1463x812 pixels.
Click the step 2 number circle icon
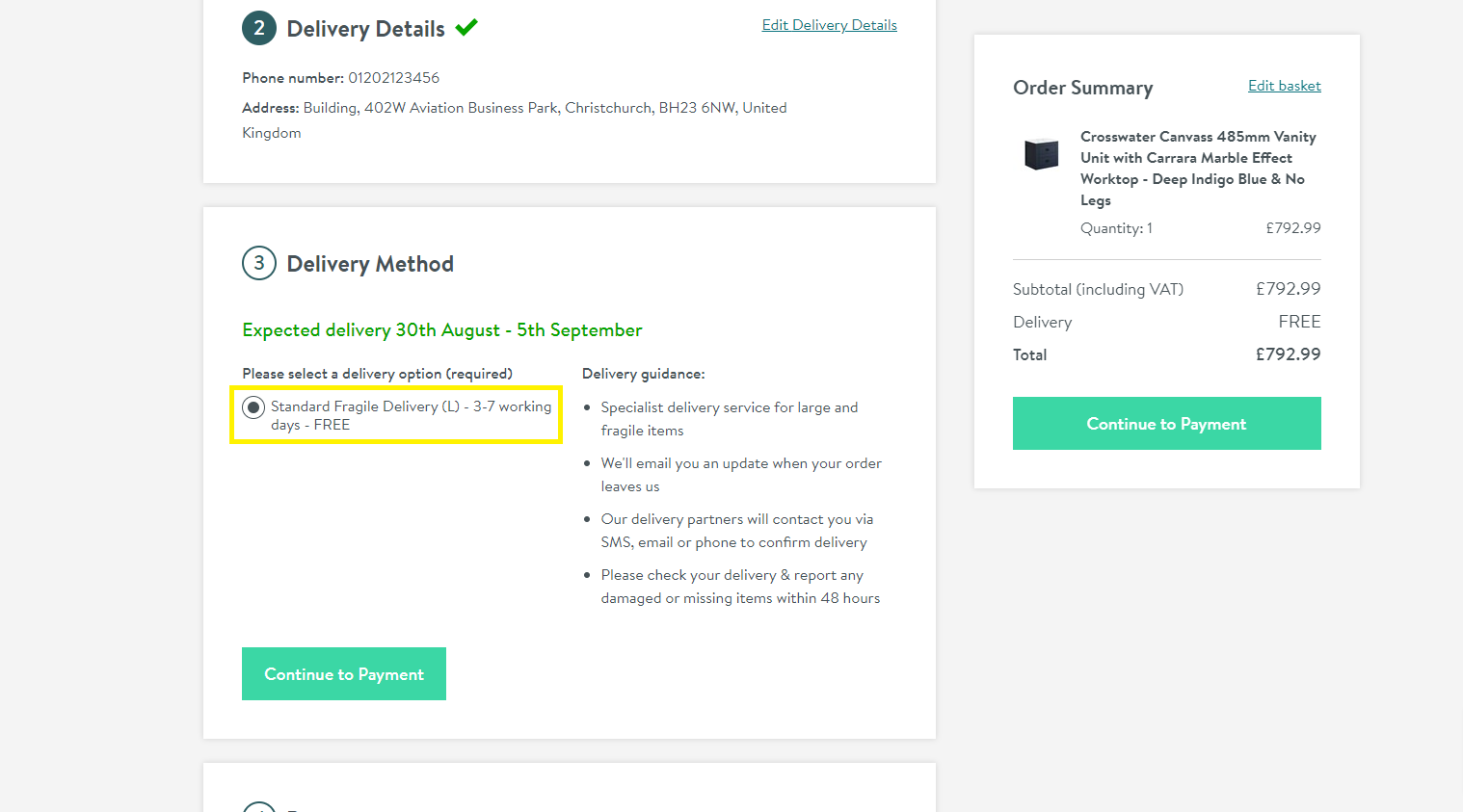click(258, 29)
